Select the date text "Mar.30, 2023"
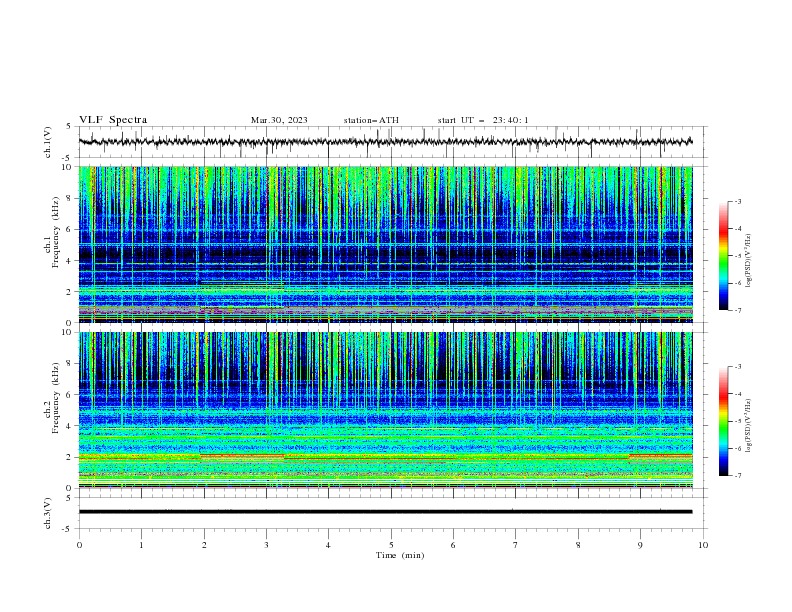 (279, 120)
